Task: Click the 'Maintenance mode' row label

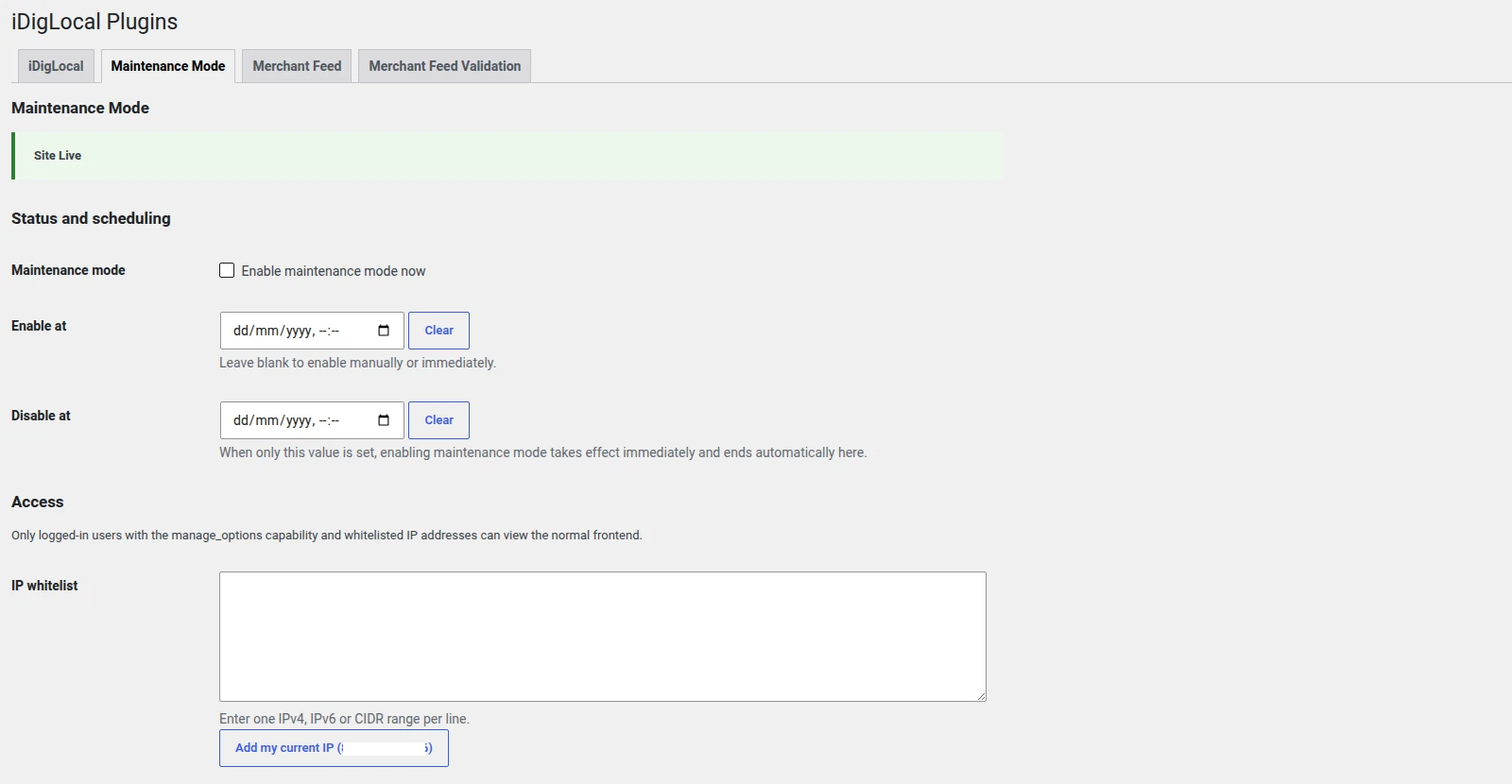Action: 68,270
